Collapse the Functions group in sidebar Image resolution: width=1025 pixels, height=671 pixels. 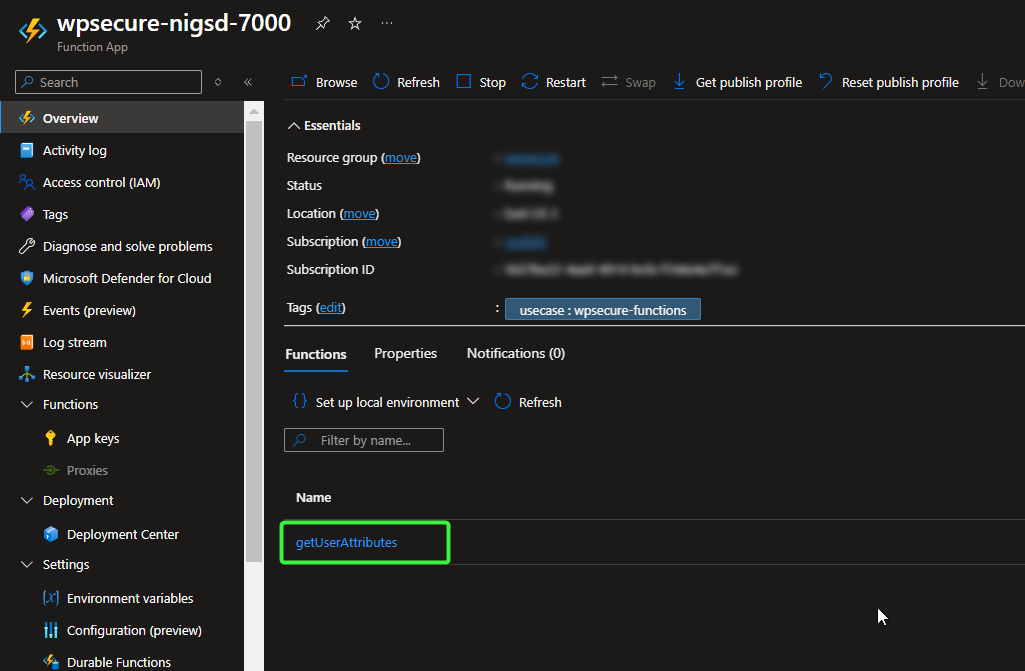[x=27, y=404]
